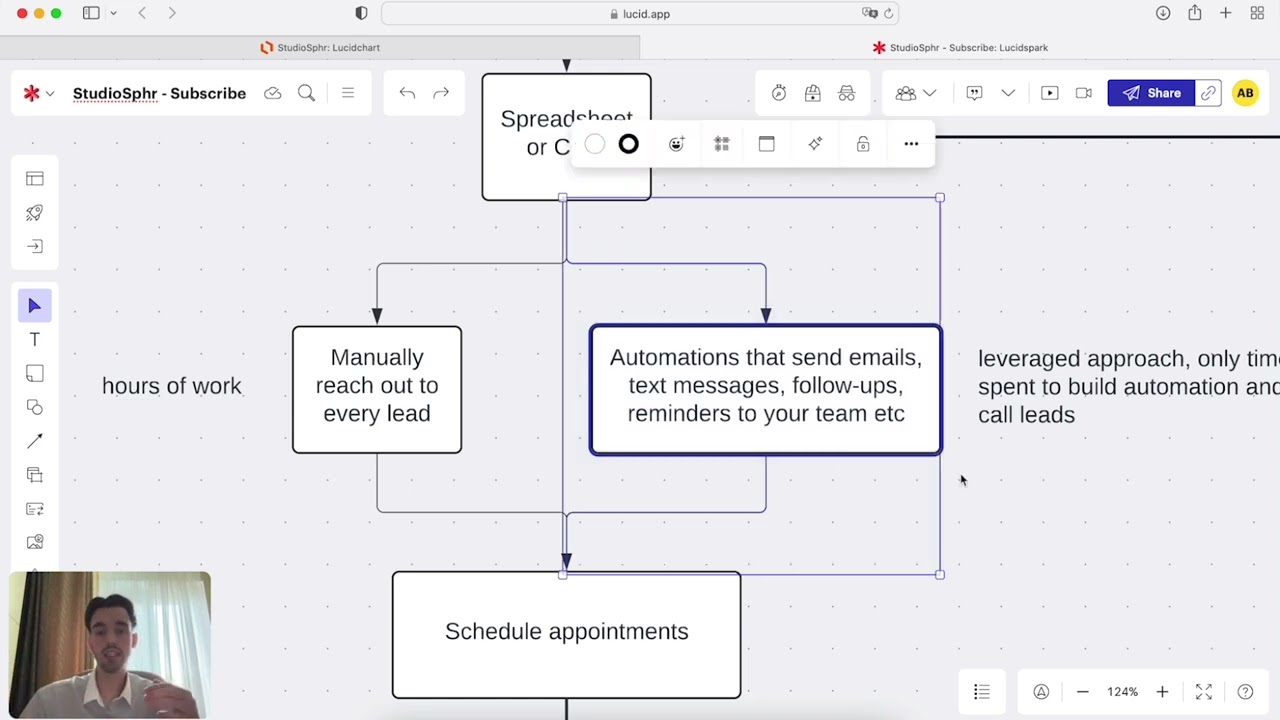This screenshot has width=1280, height=720.
Task: Click the import arrow icon in sidebar
Action: click(x=35, y=247)
